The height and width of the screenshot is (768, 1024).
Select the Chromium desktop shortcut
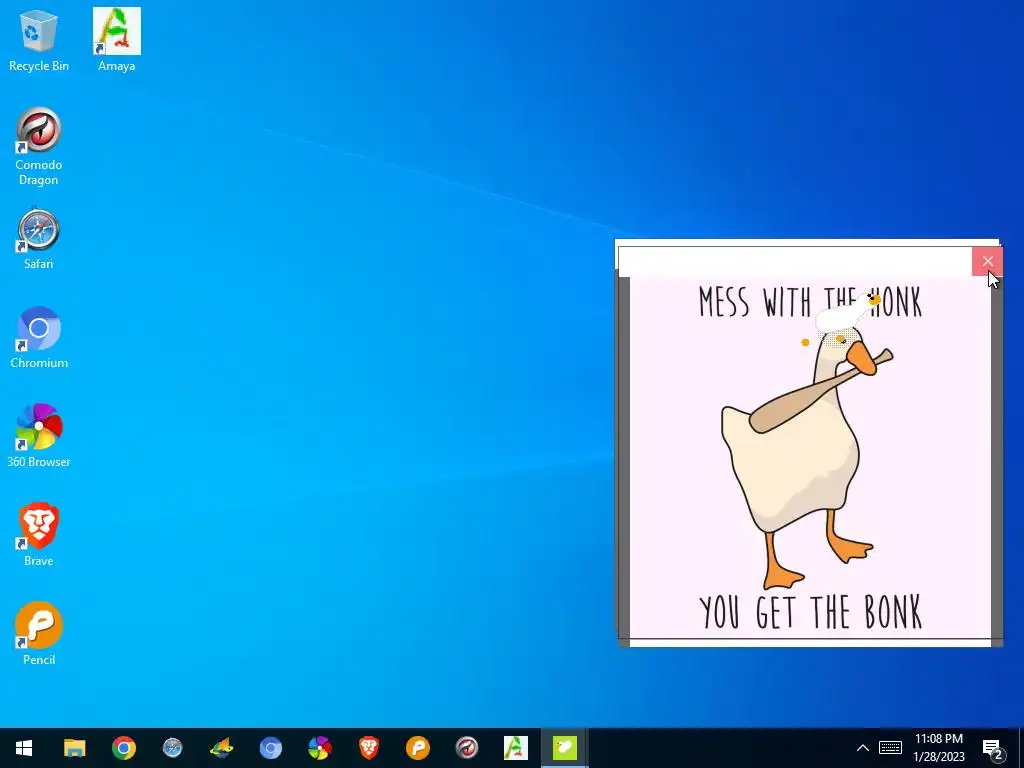point(39,338)
